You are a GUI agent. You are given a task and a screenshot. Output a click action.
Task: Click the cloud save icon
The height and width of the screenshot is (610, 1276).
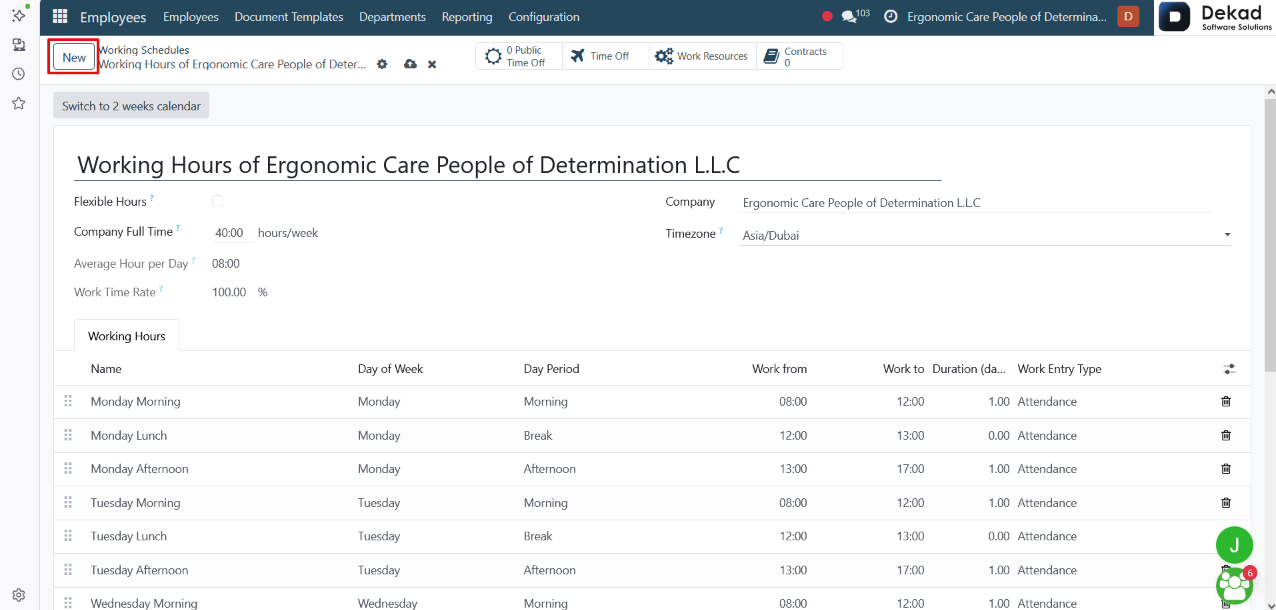tap(410, 64)
